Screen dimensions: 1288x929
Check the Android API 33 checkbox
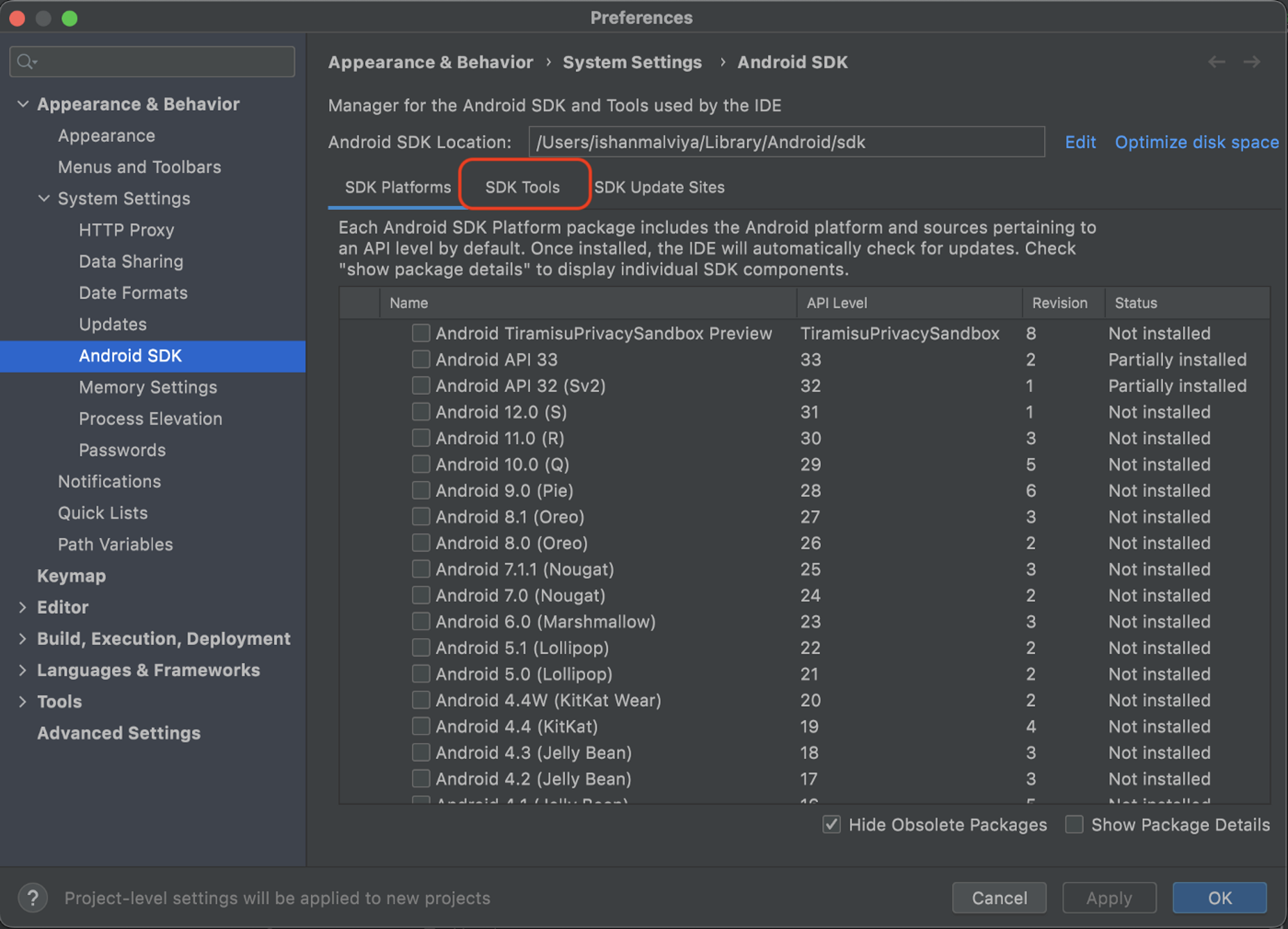point(421,359)
